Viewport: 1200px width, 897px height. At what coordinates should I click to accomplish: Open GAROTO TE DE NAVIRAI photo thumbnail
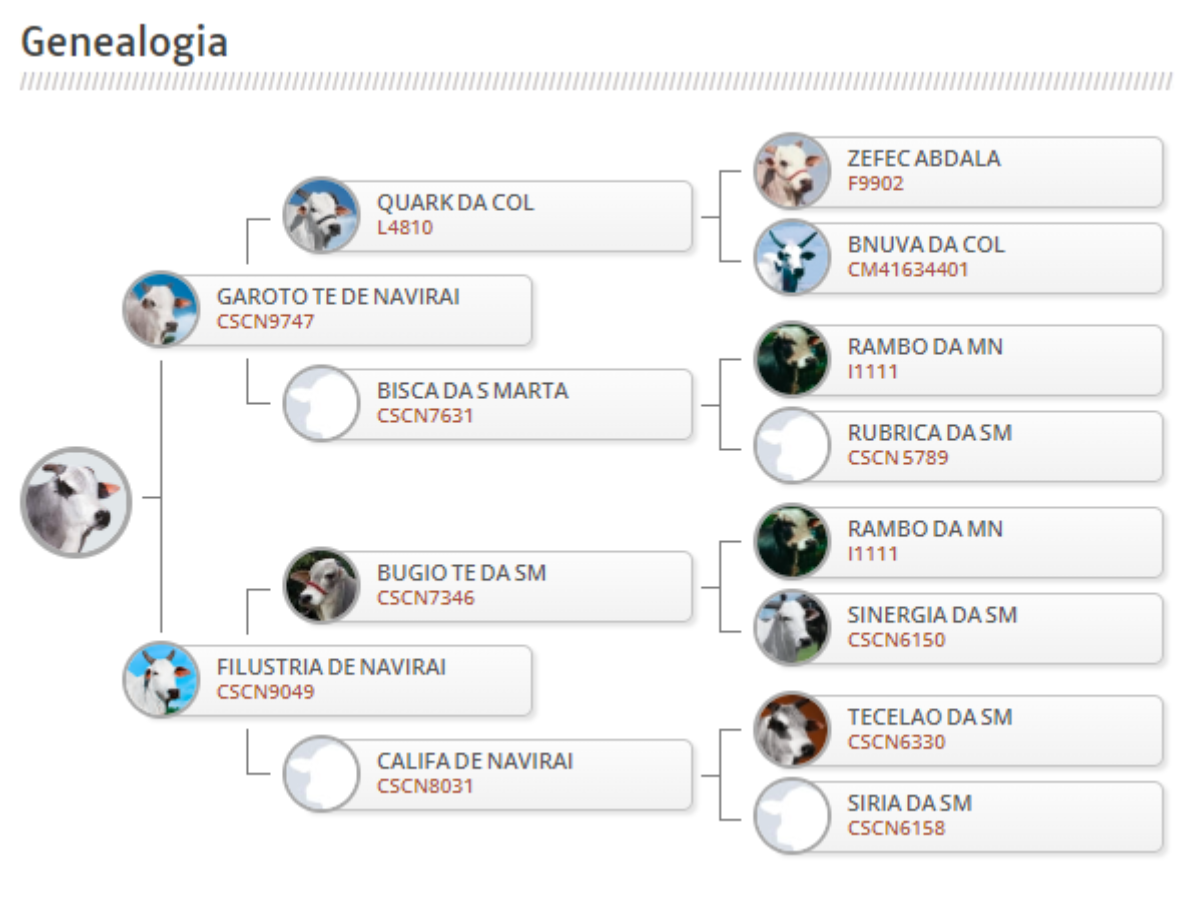pos(161,309)
